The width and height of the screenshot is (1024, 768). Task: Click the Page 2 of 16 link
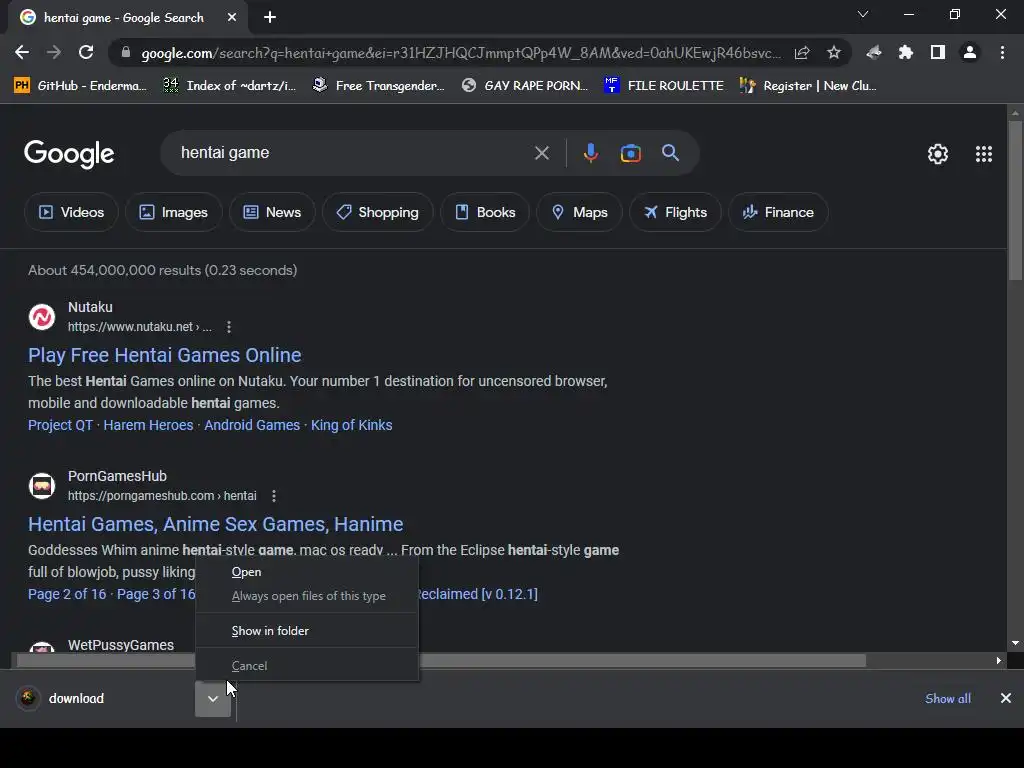tap(67, 594)
